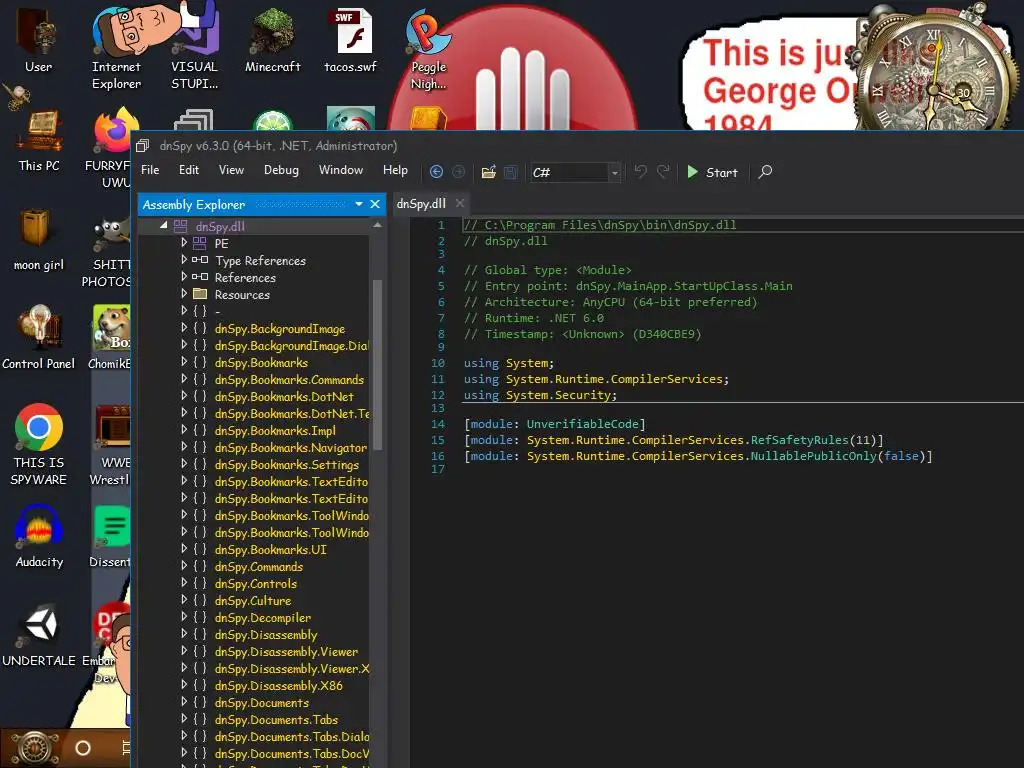The image size is (1024, 768).
Task: Open the Audacity desktop icon
Action: [x=39, y=537]
